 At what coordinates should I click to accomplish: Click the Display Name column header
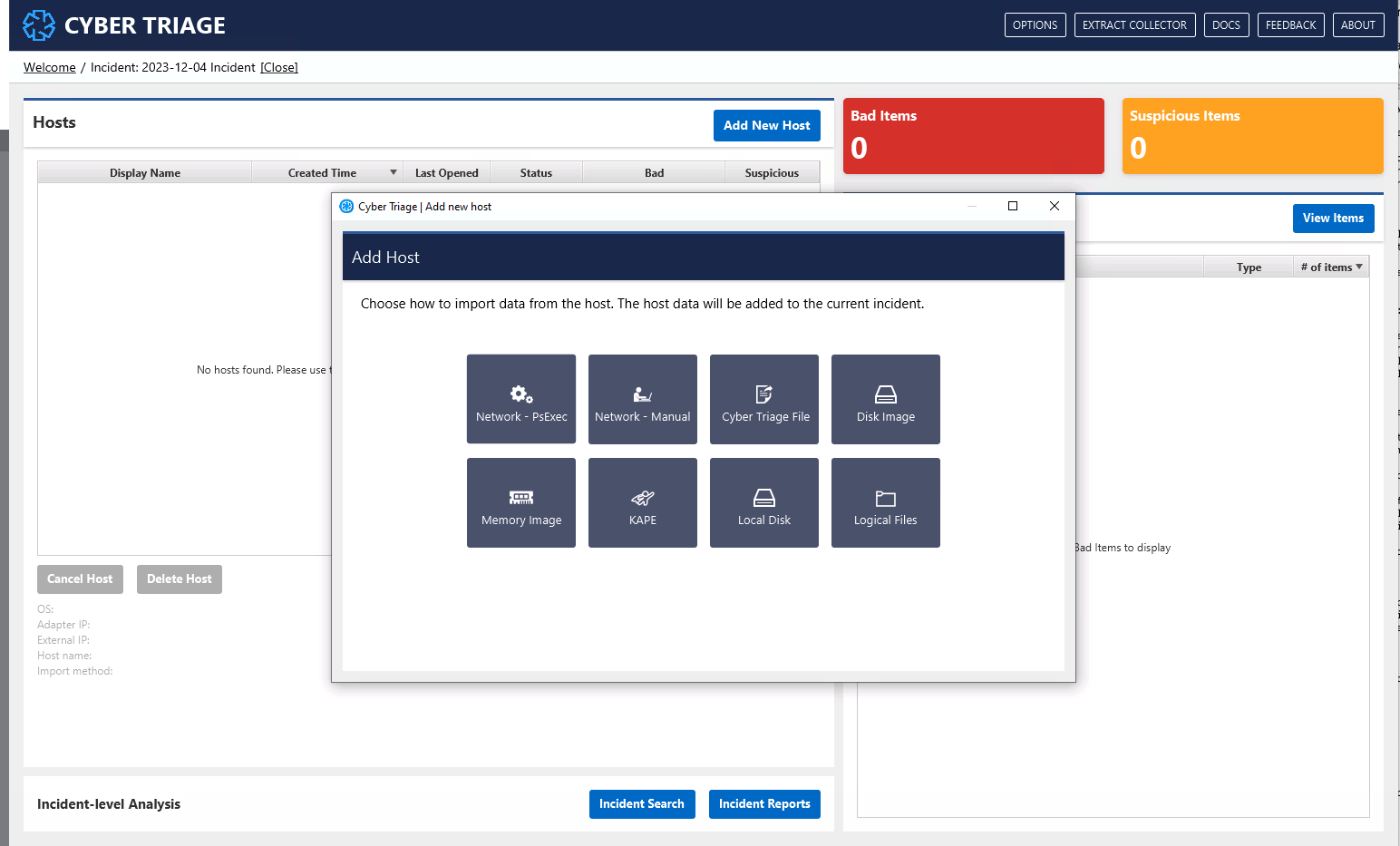pos(145,172)
